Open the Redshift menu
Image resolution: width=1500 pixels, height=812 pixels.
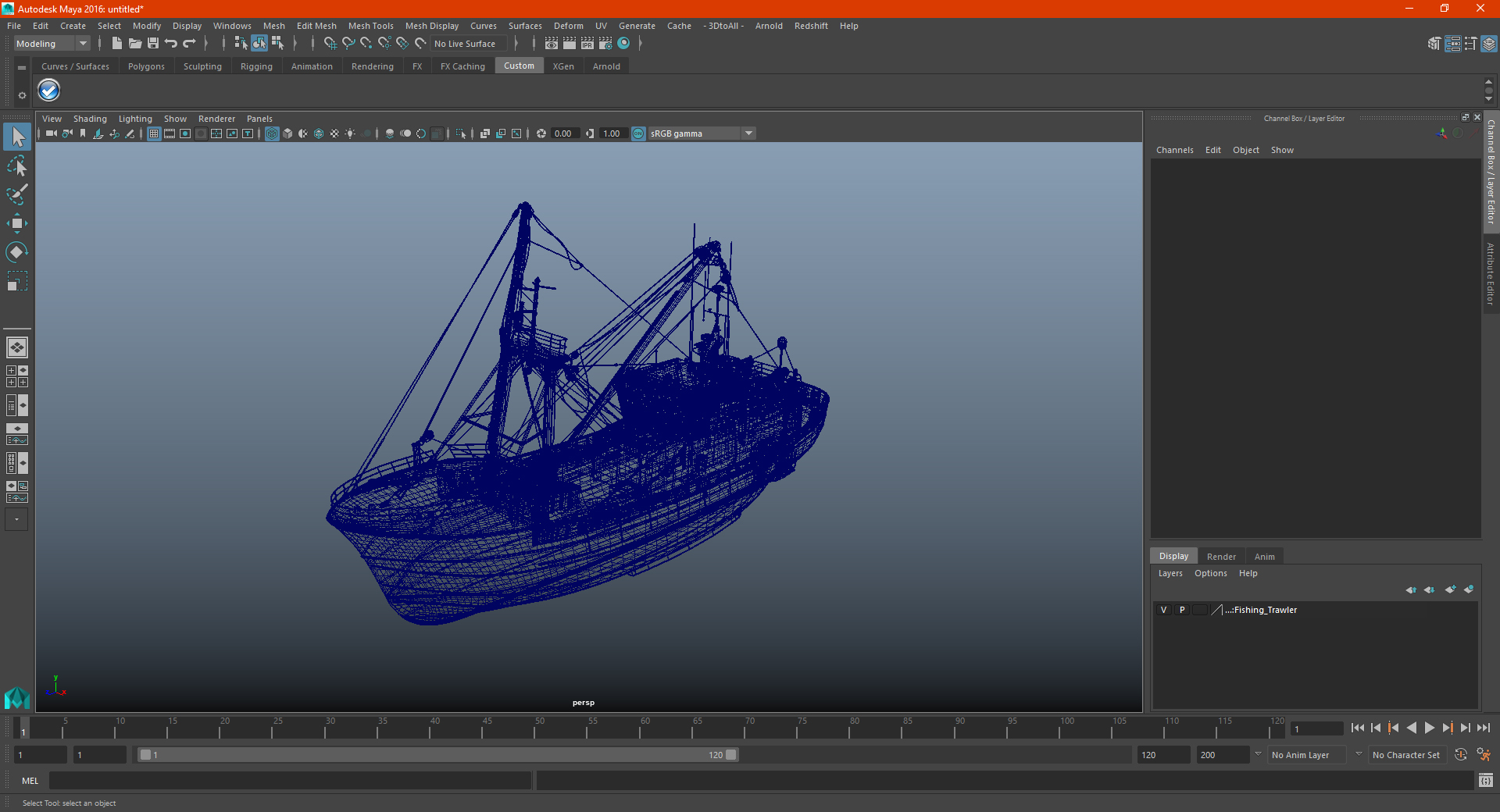coord(811,26)
